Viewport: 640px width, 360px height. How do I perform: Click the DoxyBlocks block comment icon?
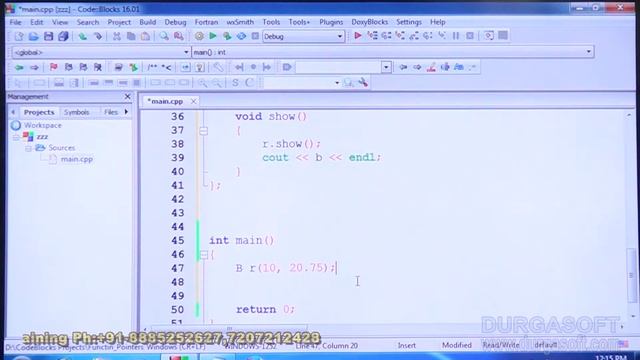(152, 67)
